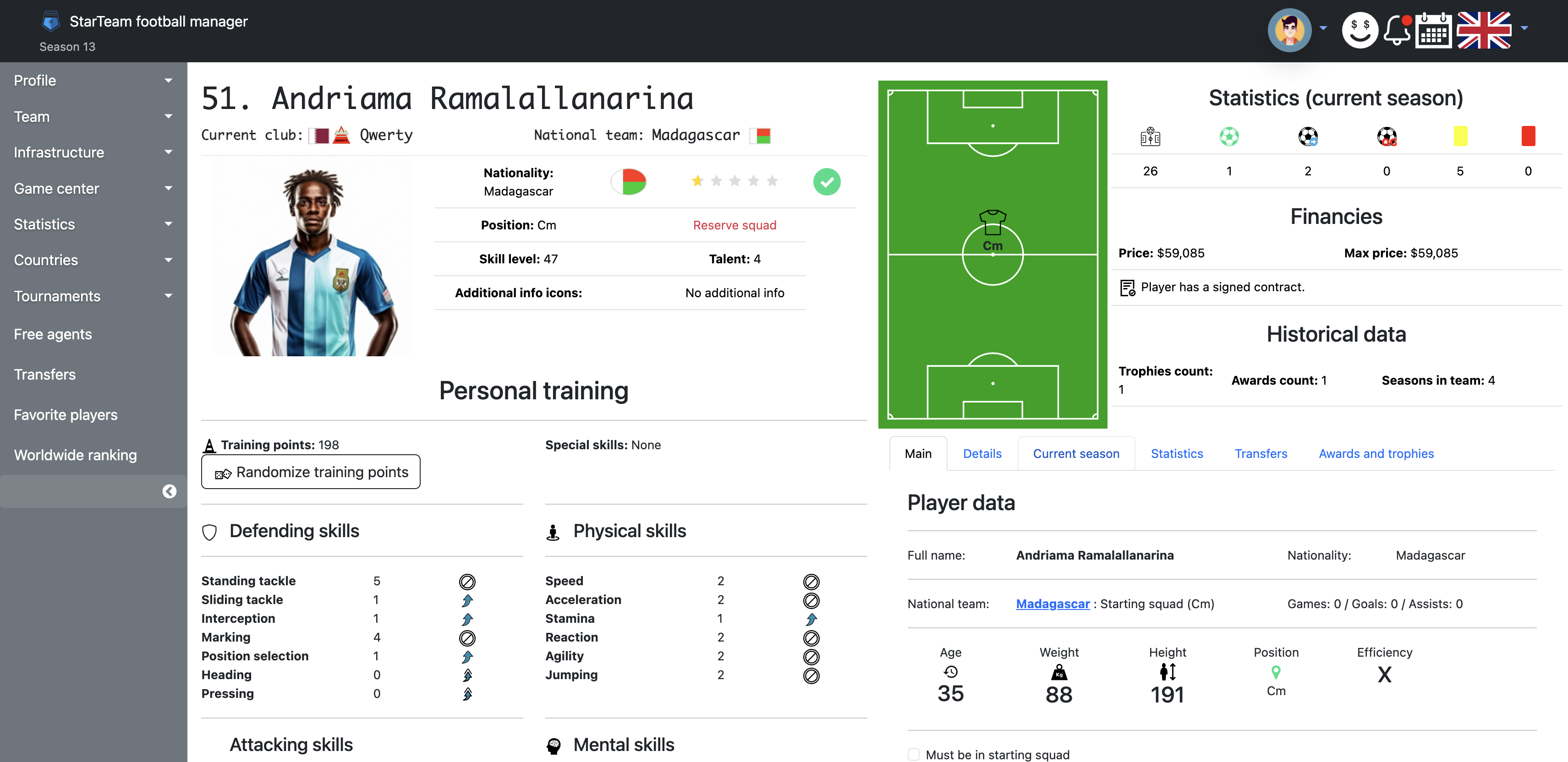Click Randomize training points button
This screenshot has width=1568, height=762.
tap(310, 472)
